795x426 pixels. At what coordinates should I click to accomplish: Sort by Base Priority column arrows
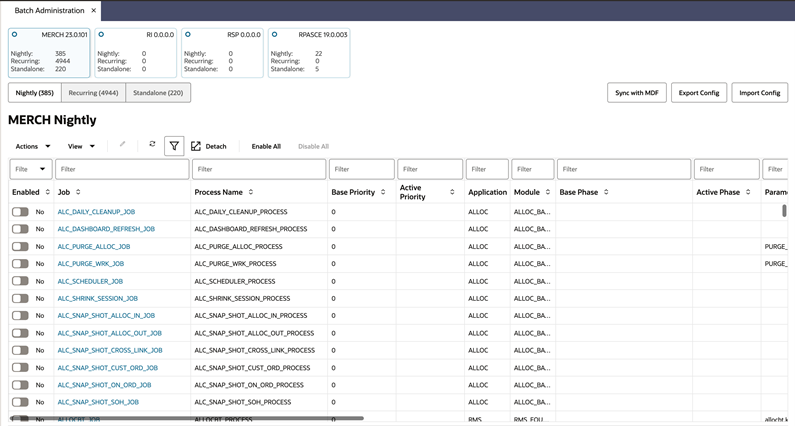coord(383,192)
